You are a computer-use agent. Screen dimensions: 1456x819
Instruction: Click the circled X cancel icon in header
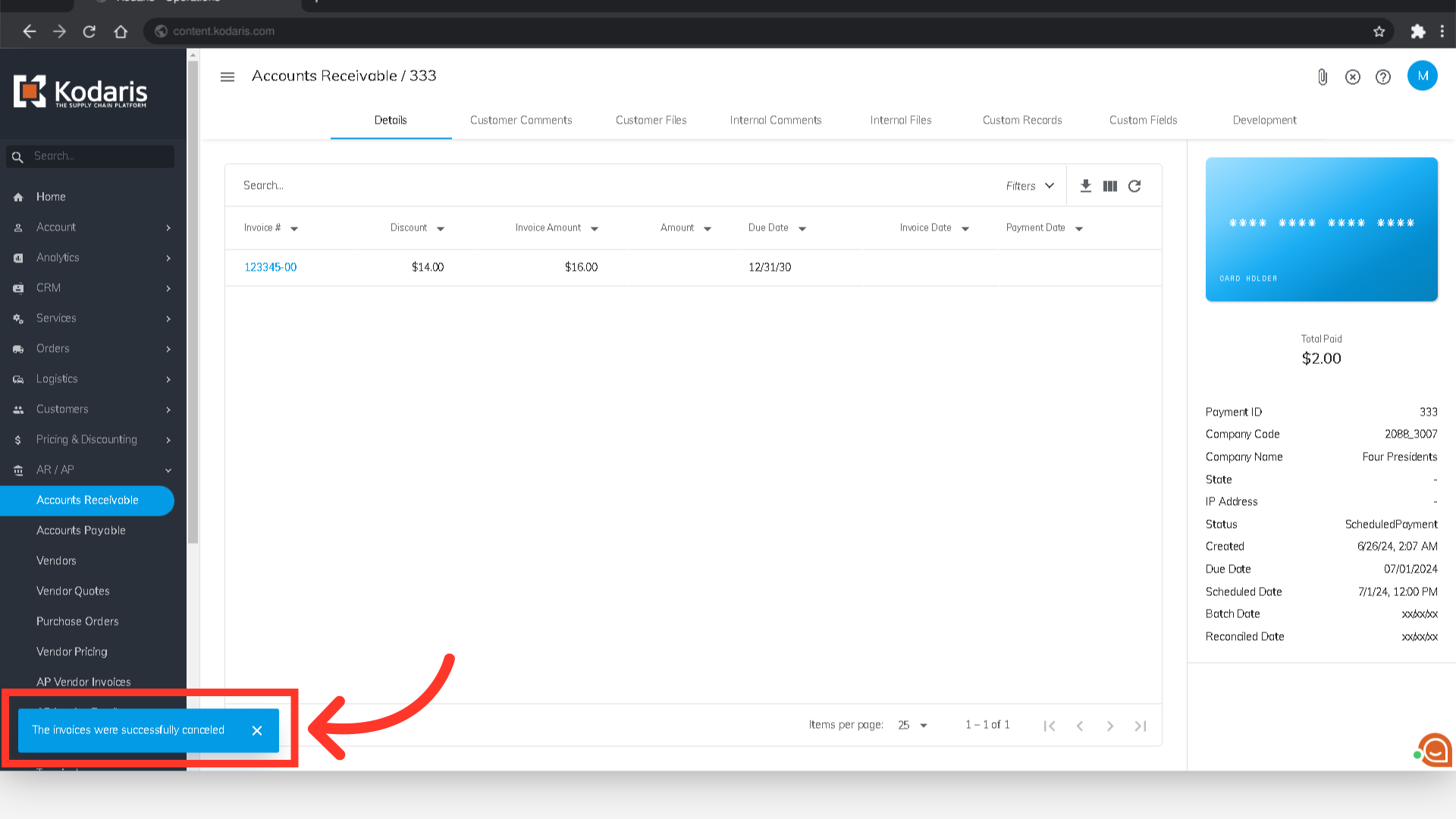coord(1353,77)
